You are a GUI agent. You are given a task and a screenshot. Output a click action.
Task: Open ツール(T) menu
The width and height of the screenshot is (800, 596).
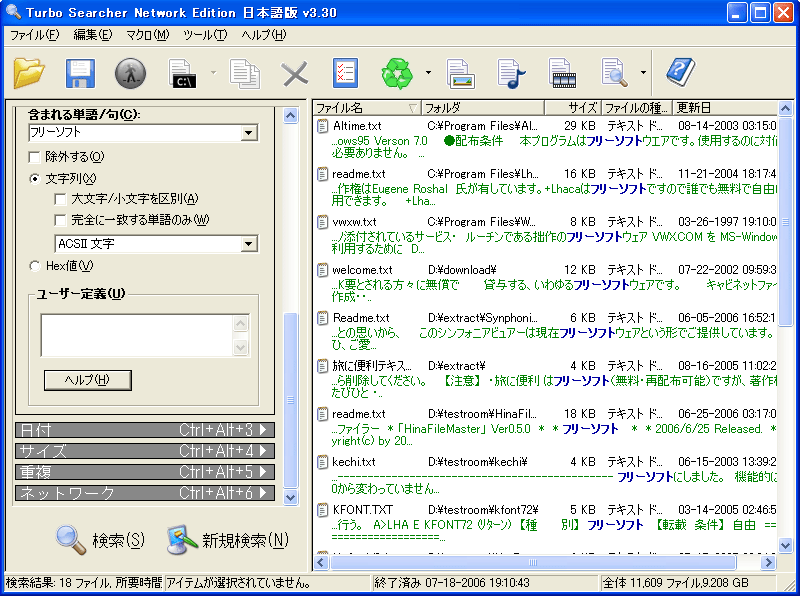tap(205, 35)
